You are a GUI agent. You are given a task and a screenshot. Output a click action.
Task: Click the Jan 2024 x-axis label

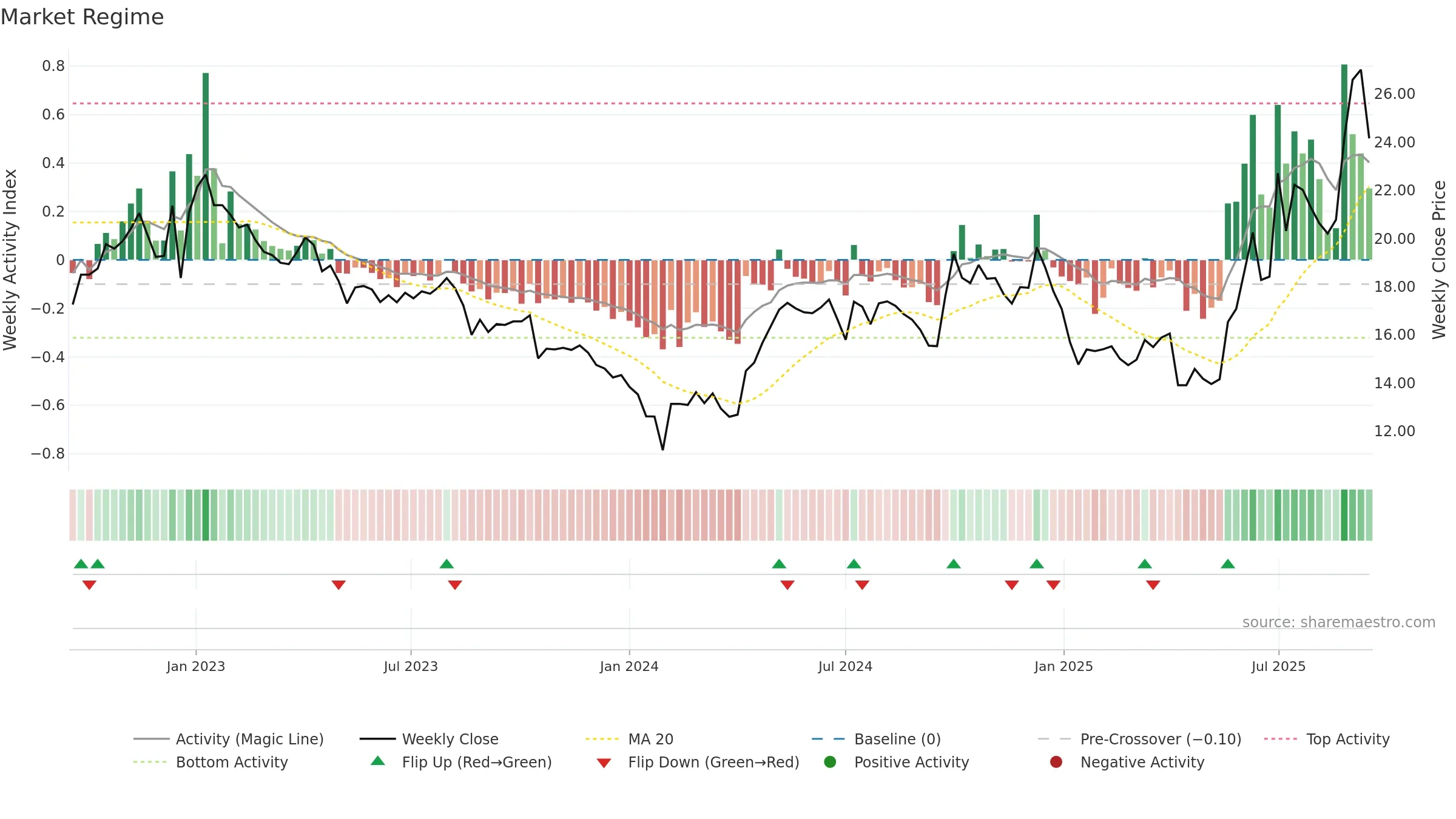pyautogui.click(x=629, y=666)
